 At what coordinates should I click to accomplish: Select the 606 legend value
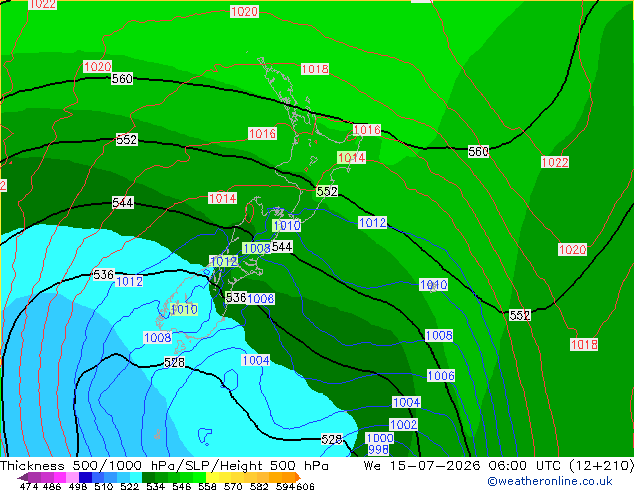coord(305,486)
